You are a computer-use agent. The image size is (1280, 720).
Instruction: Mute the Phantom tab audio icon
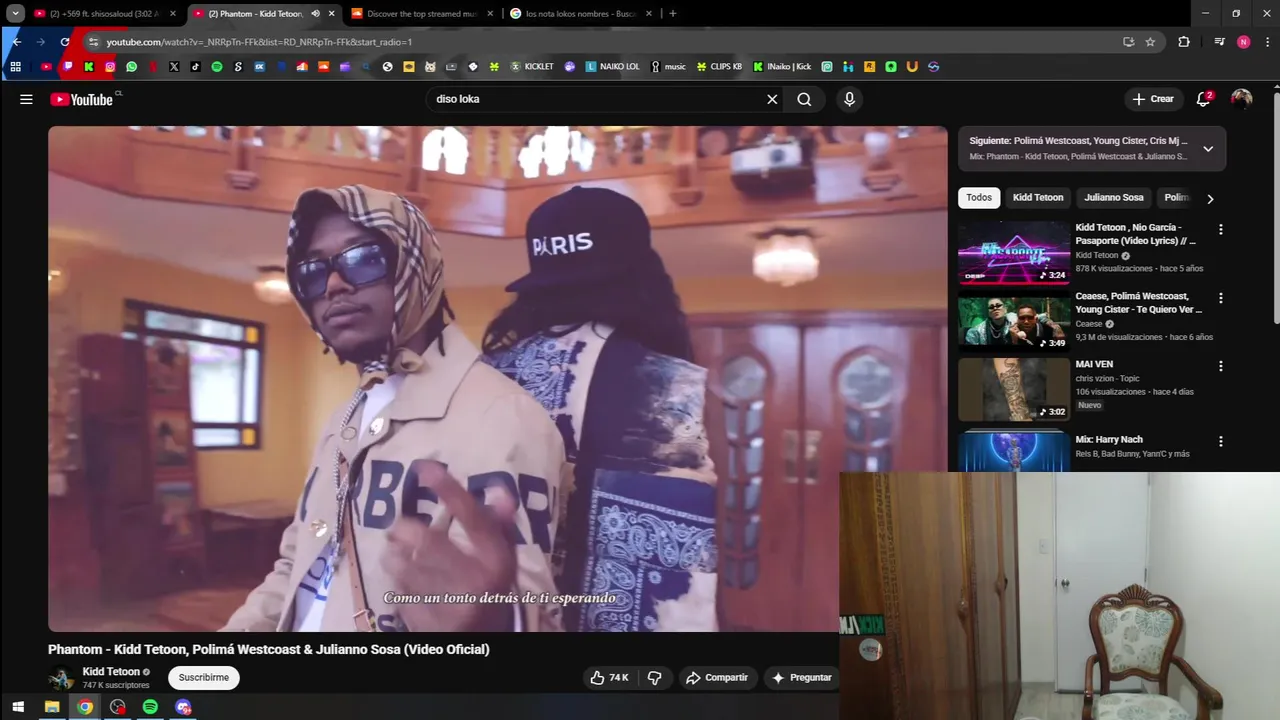(315, 13)
